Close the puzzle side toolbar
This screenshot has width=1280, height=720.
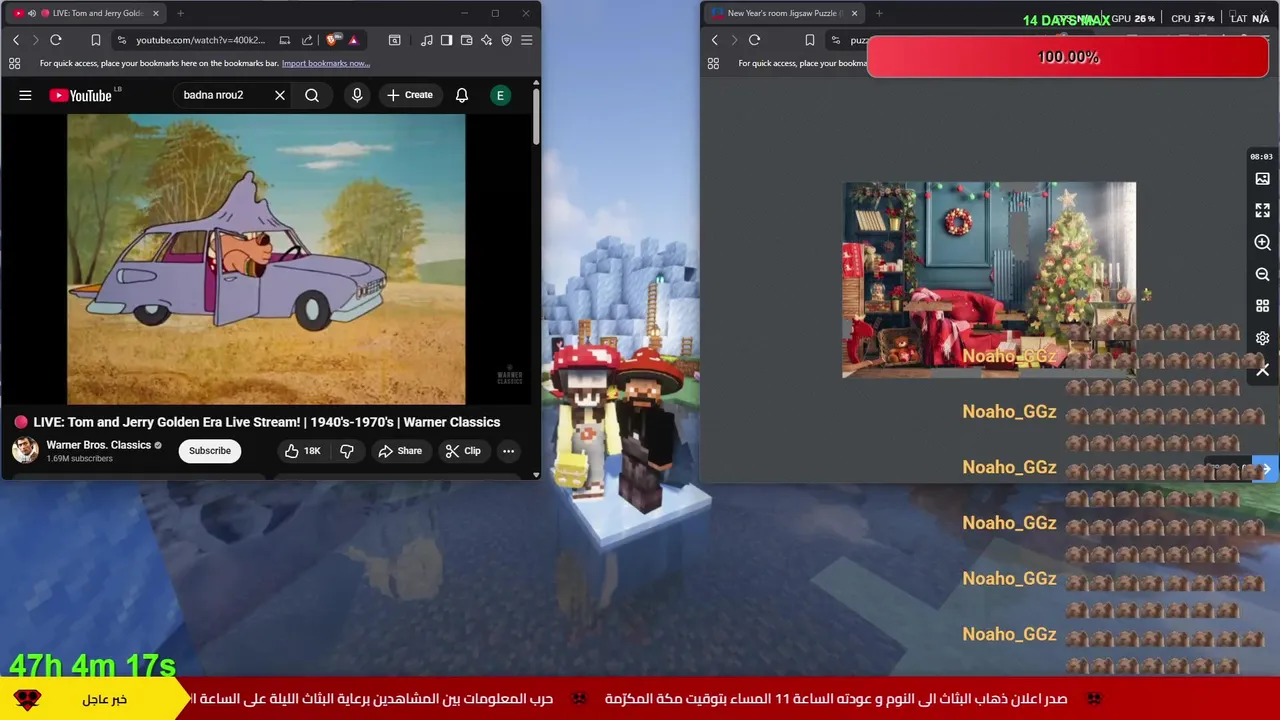[1263, 370]
